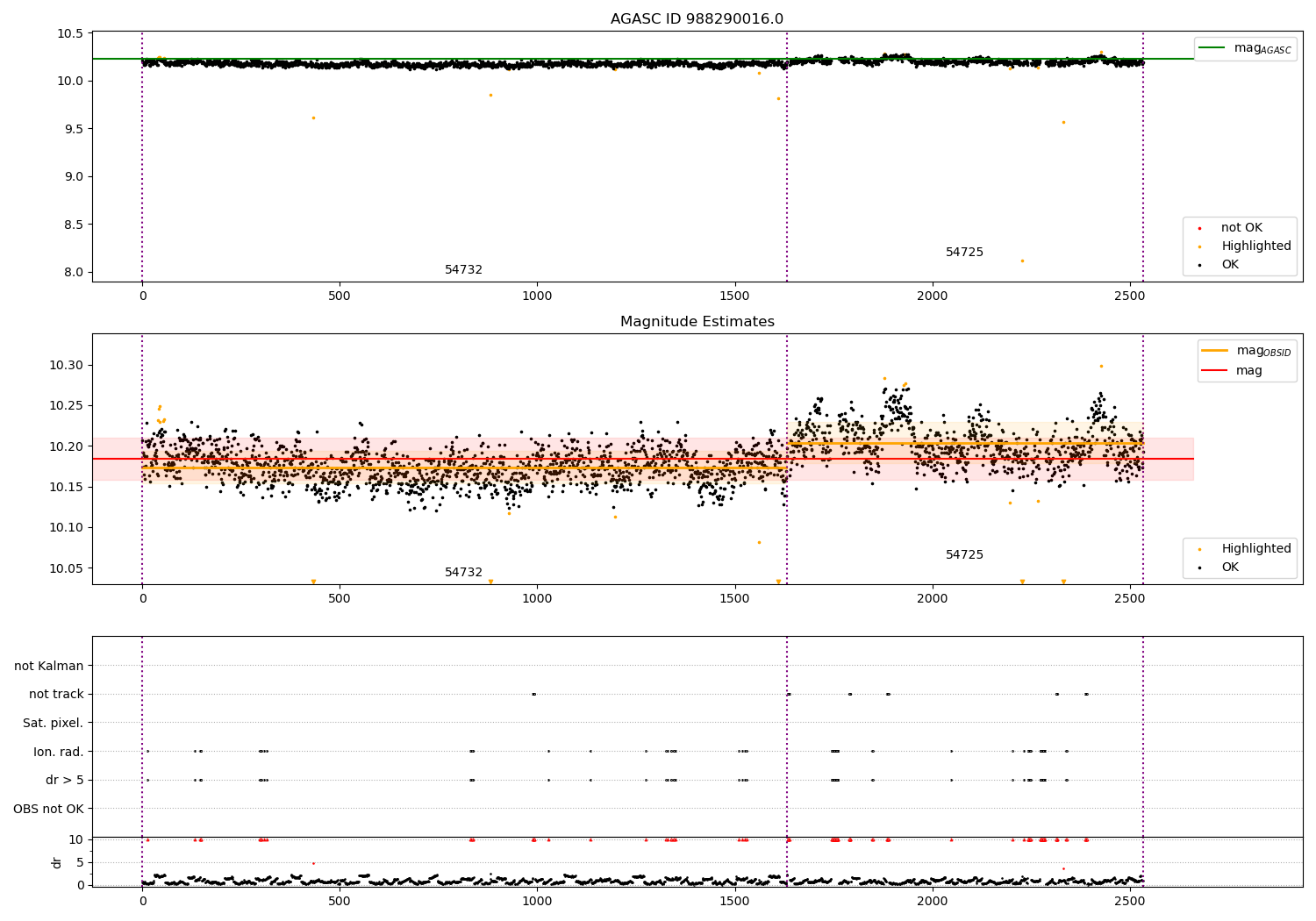Click the 2000 x-tick under Magnitude Estimates plot
The width and height of the screenshot is (1316, 921).
coord(932,599)
